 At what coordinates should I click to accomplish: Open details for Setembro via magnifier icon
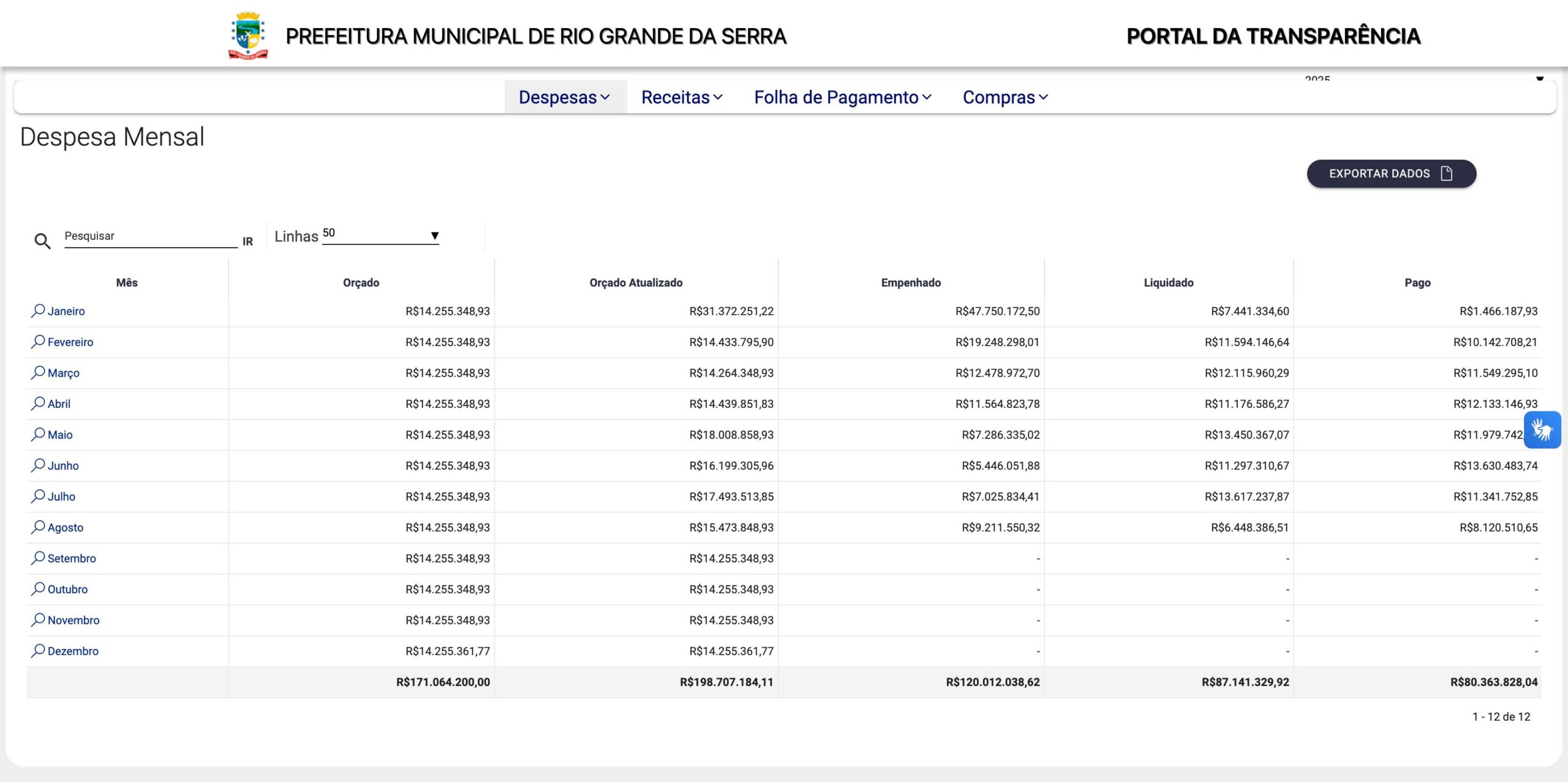pyautogui.click(x=38, y=558)
